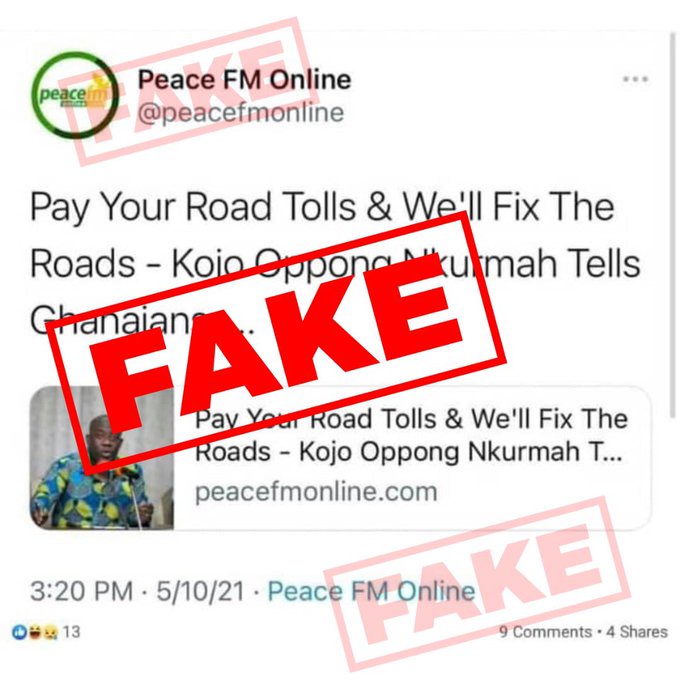Viewport: 680px width, 680px height.
Task: Click the blue thumbs-up like reaction icon
Action: (x=20, y=632)
